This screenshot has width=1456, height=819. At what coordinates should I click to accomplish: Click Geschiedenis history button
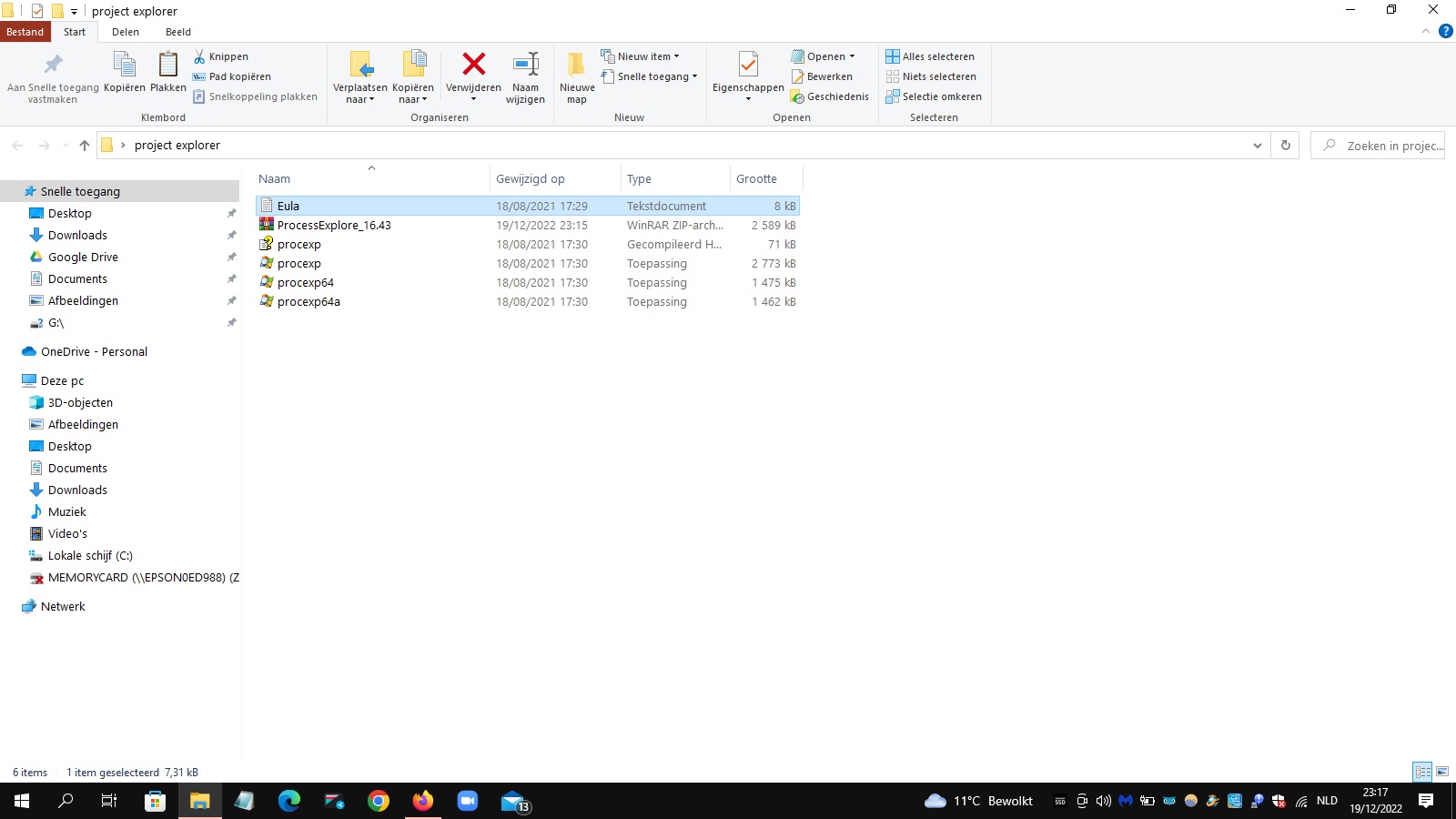coord(829,96)
